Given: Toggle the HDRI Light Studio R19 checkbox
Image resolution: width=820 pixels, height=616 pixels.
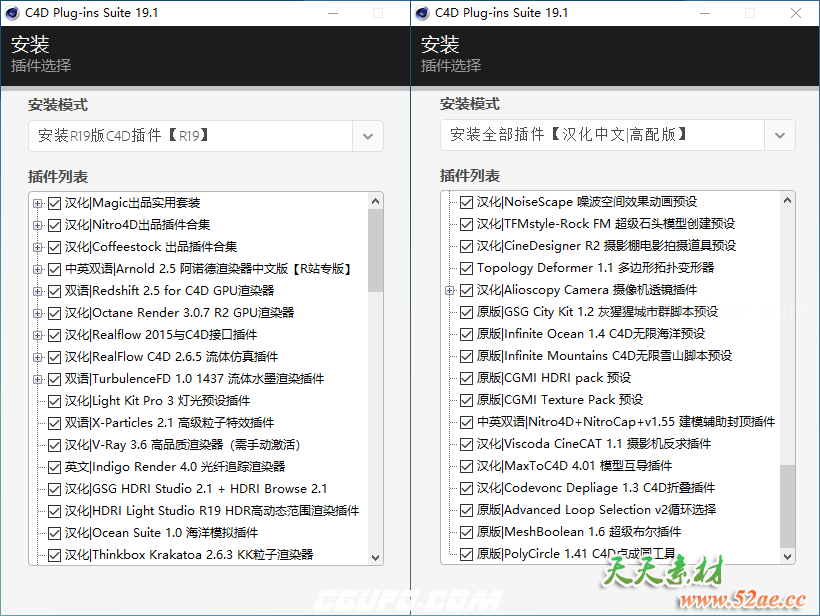Looking at the screenshot, I should [54, 511].
